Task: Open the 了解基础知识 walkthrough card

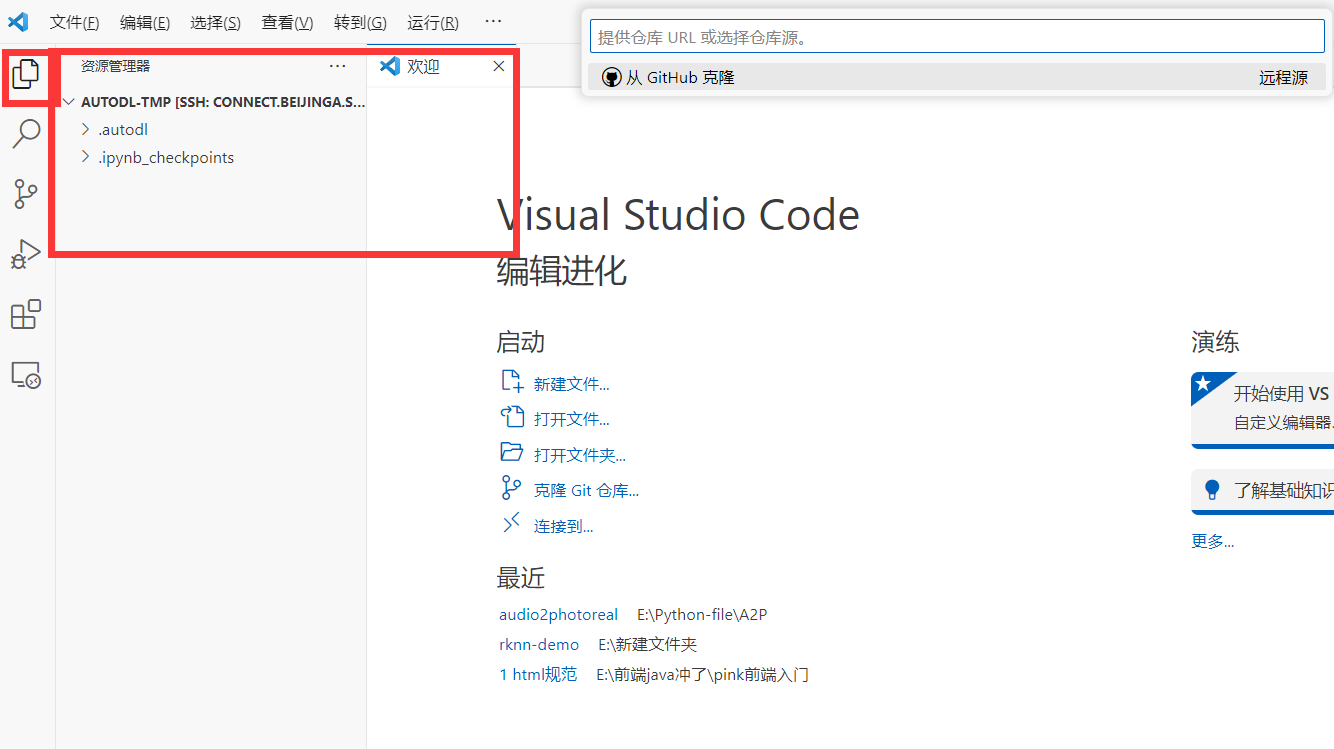Action: pyautogui.click(x=1263, y=490)
